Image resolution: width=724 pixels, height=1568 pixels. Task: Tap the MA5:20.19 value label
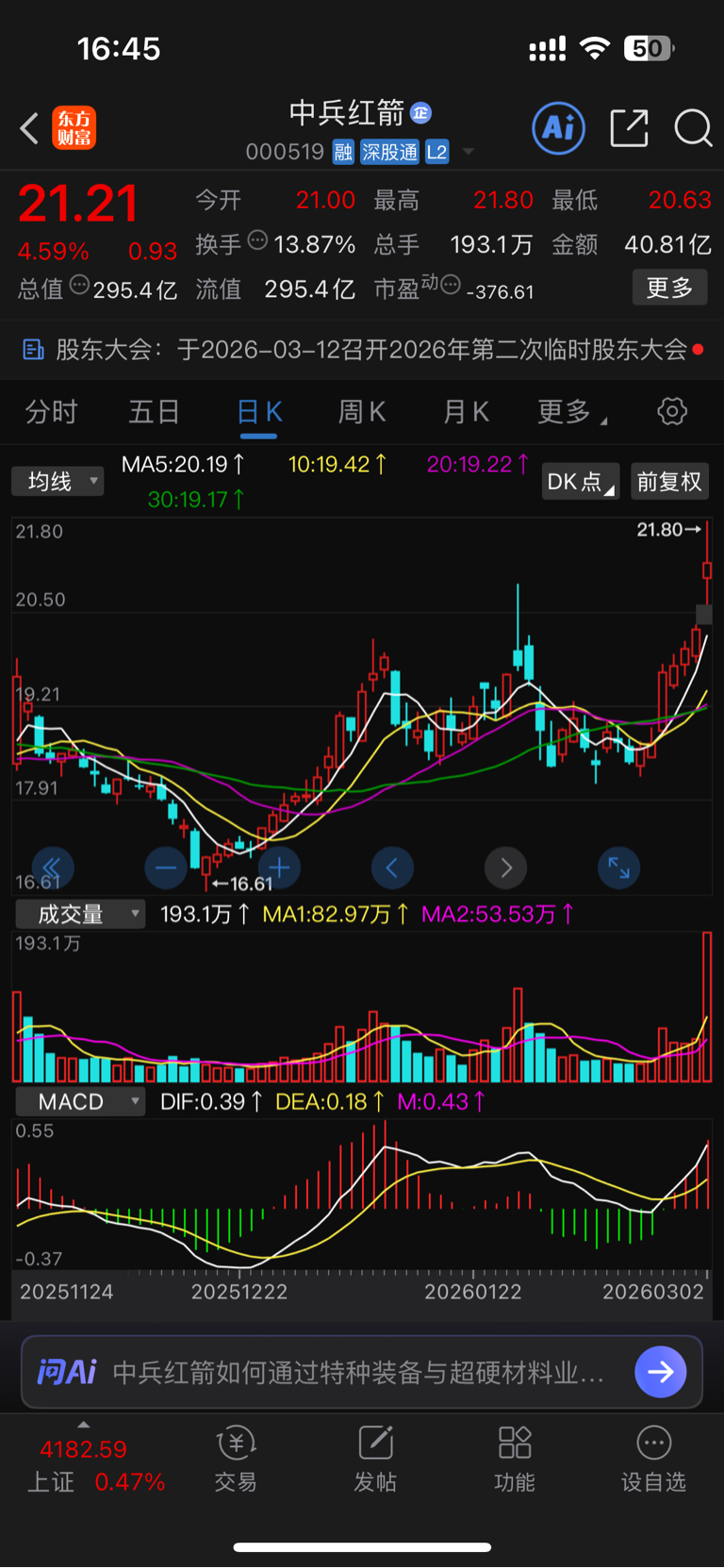(x=184, y=464)
